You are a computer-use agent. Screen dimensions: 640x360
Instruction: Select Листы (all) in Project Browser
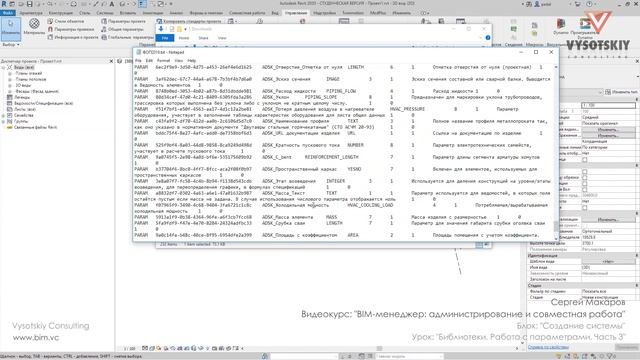tap(24, 109)
